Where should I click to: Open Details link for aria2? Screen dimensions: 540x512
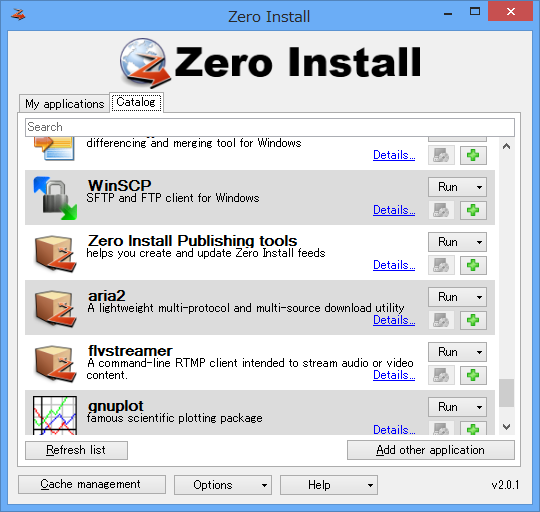pyautogui.click(x=394, y=320)
